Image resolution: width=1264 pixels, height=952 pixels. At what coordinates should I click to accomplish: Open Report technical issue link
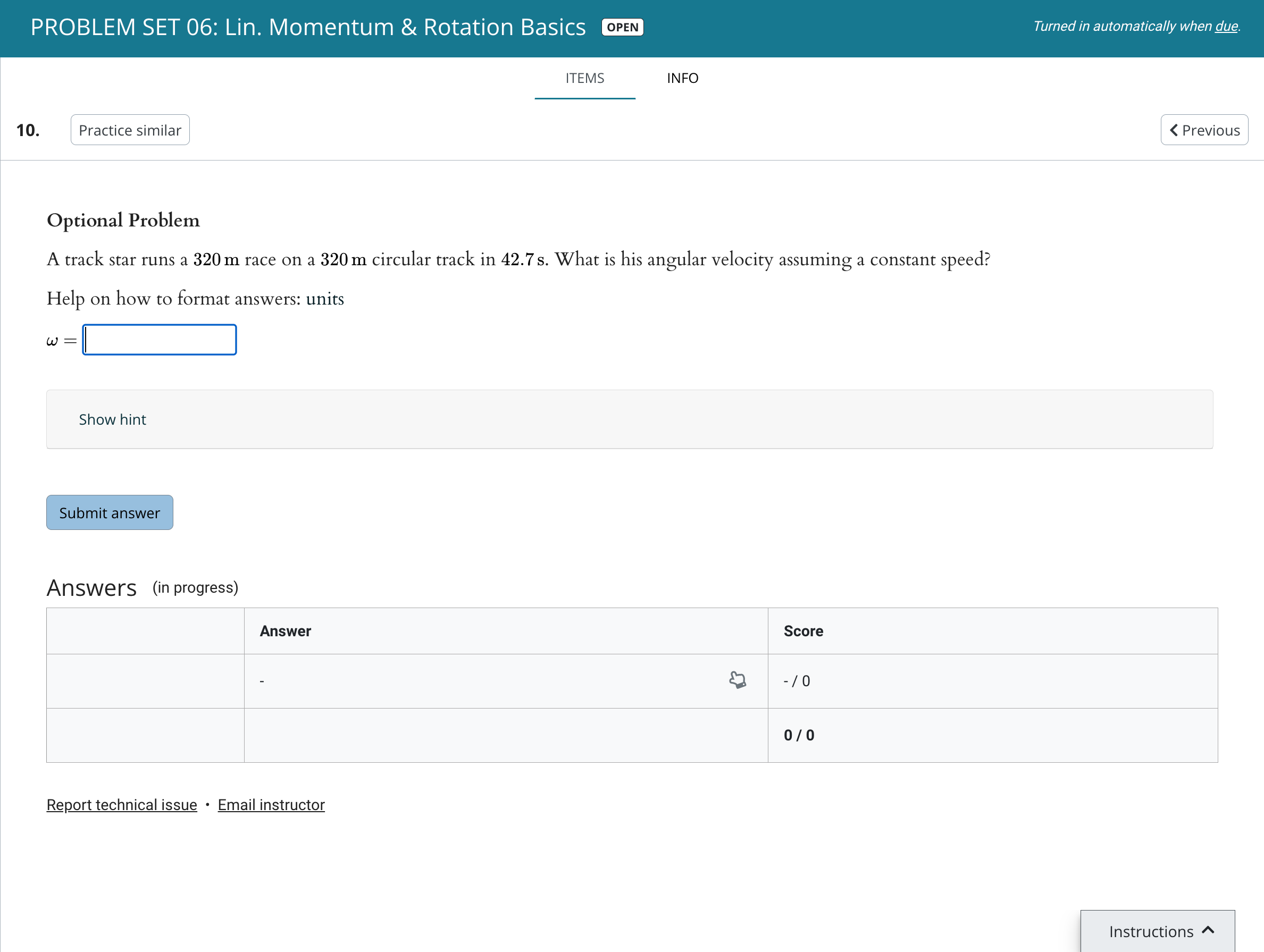tap(122, 805)
